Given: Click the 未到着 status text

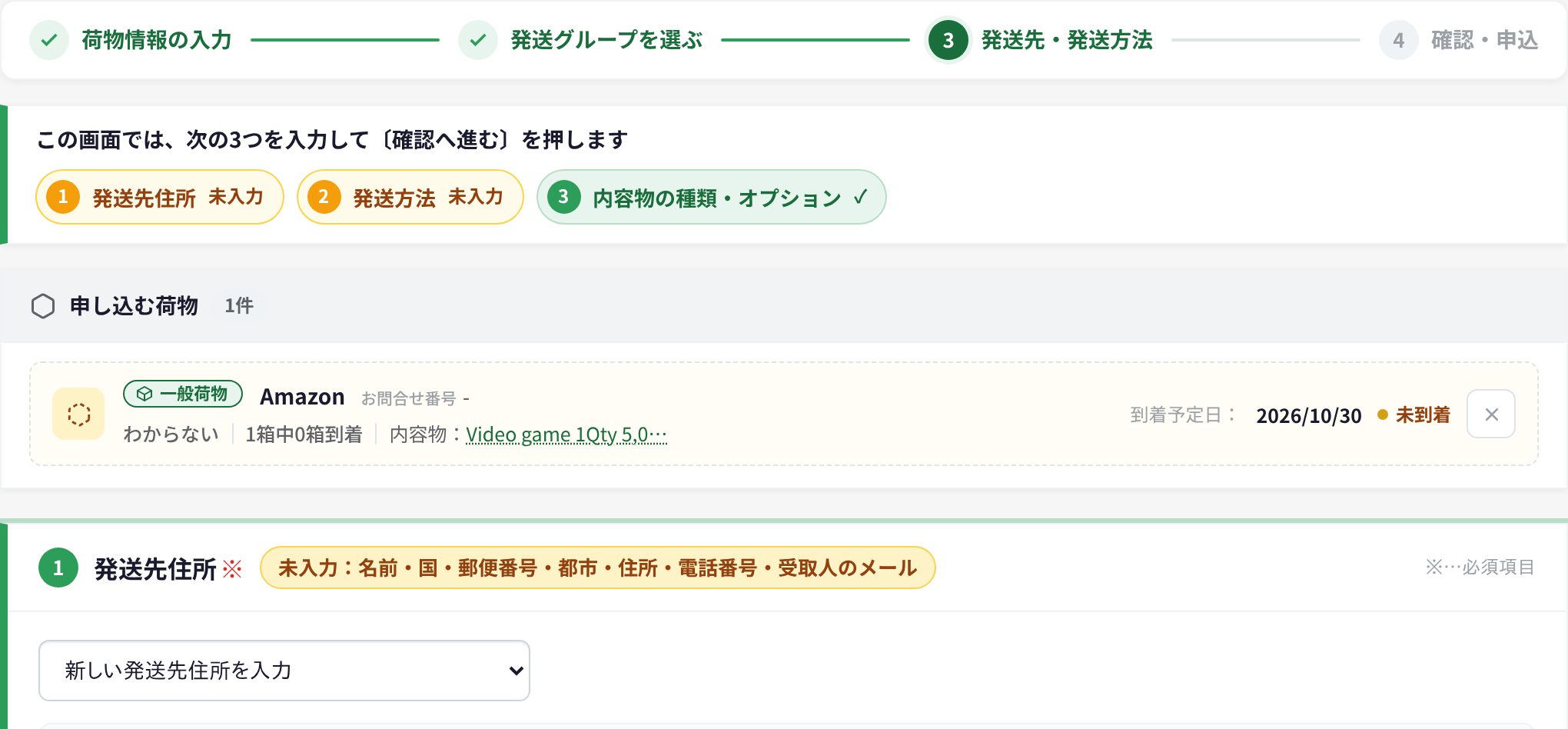Looking at the screenshot, I should [1423, 415].
